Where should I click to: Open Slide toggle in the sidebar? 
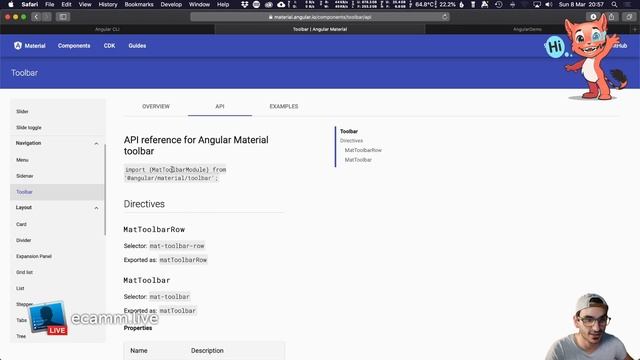(x=29, y=128)
